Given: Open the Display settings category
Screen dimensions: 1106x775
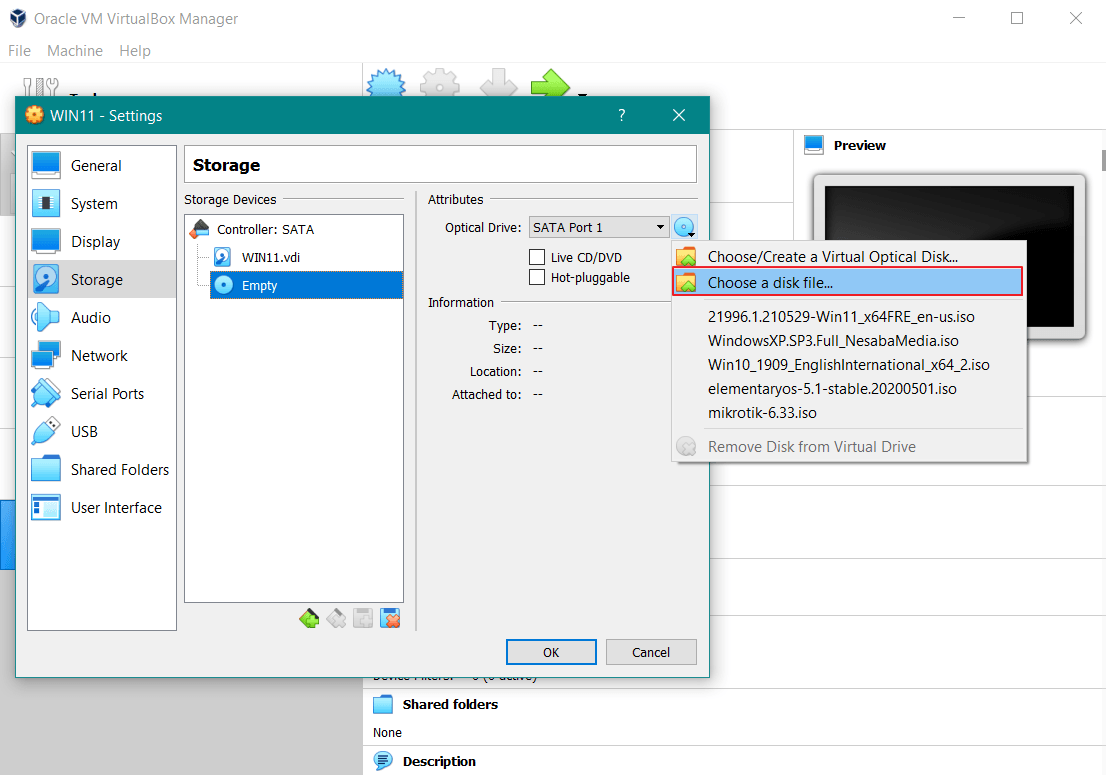Looking at the screenshot, I should pyautogui.click(x=95, y=242).
